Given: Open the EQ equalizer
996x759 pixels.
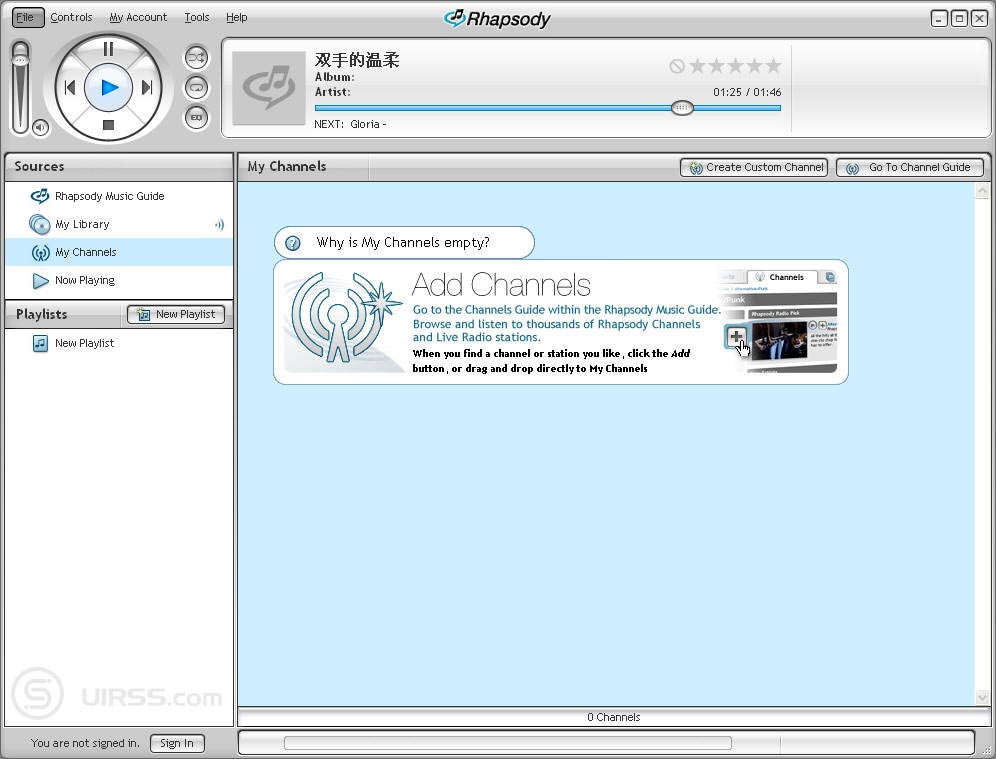Looking at the screenshot, I should pyautogui.click(x=196, y=117).
